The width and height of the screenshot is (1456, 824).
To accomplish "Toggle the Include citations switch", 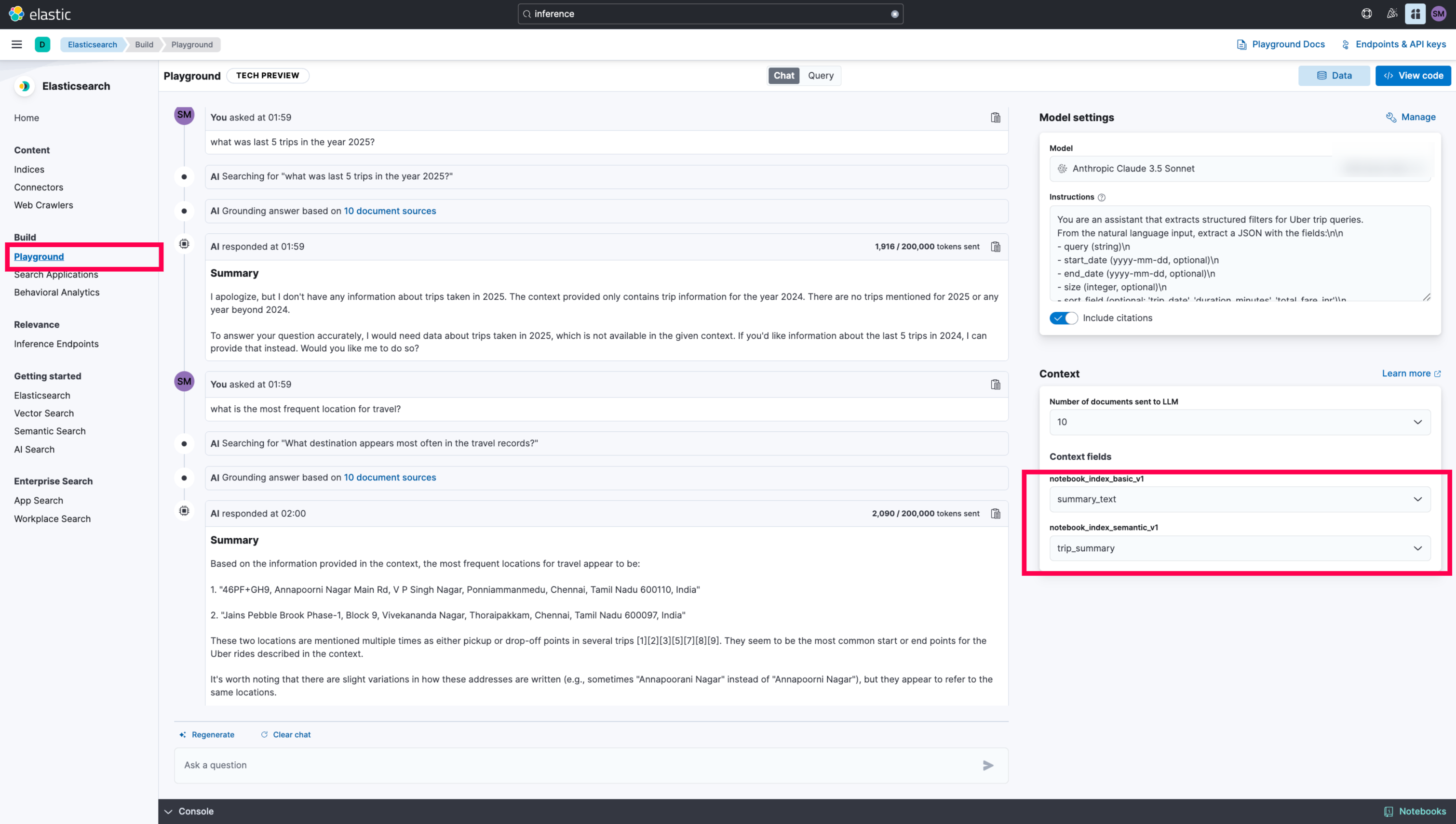I will pyautogui.click(x=1063, y=318).
